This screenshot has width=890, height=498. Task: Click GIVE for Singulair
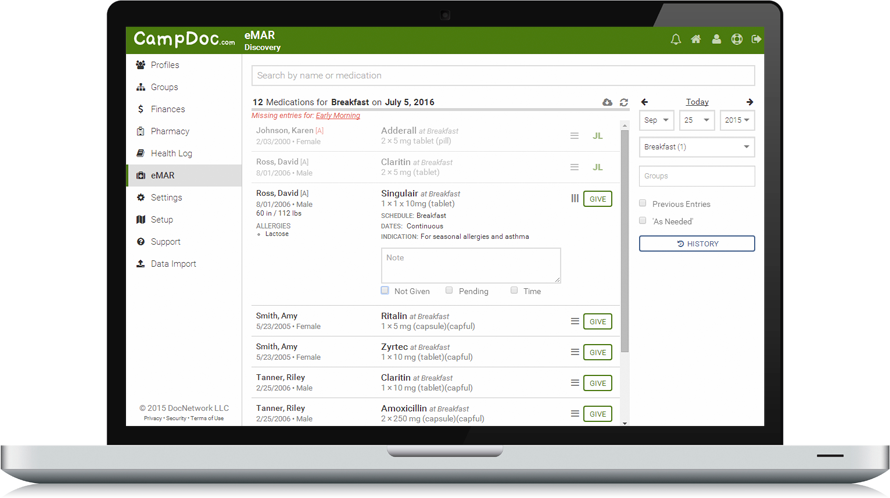[598, 199]
